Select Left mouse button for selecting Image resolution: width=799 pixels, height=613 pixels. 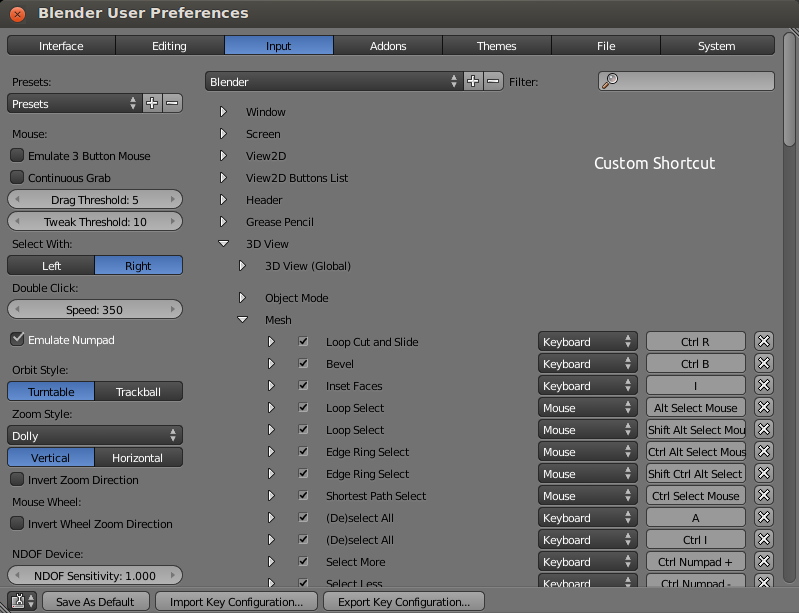click(51, 265)
